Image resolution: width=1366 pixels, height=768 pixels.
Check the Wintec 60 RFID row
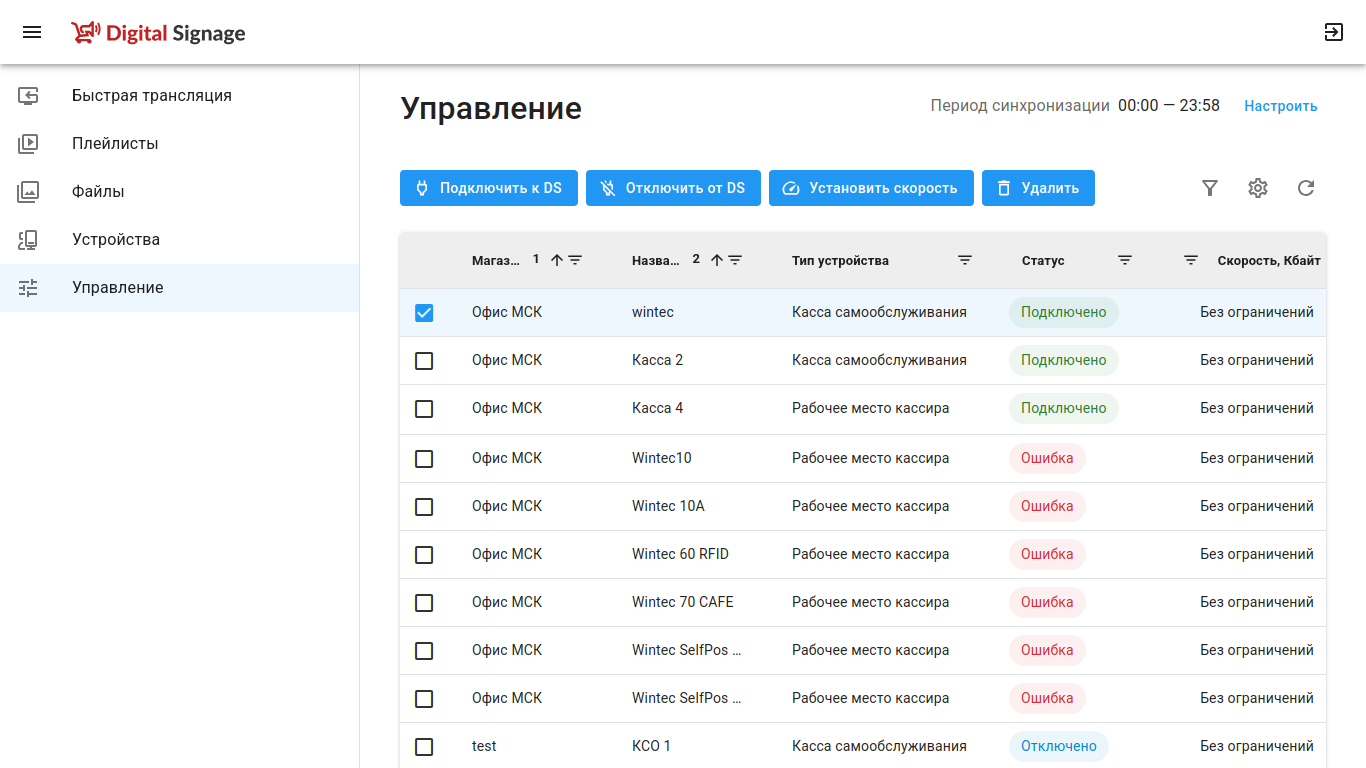[424, 555]
